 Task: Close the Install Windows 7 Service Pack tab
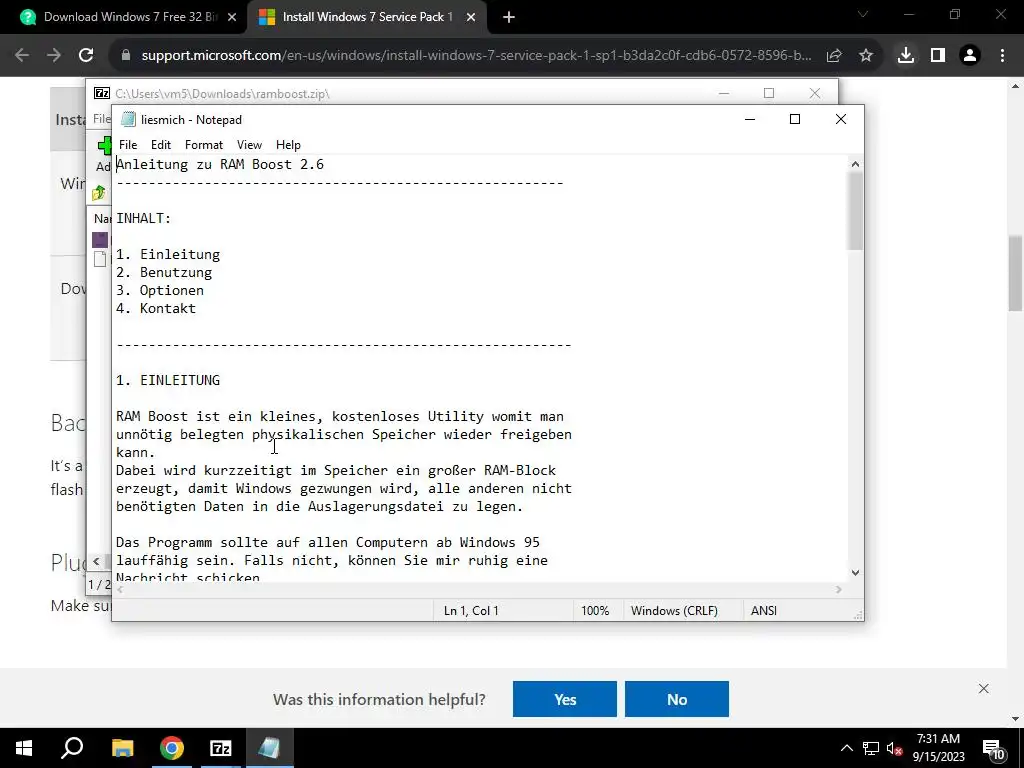click(471, 18)
